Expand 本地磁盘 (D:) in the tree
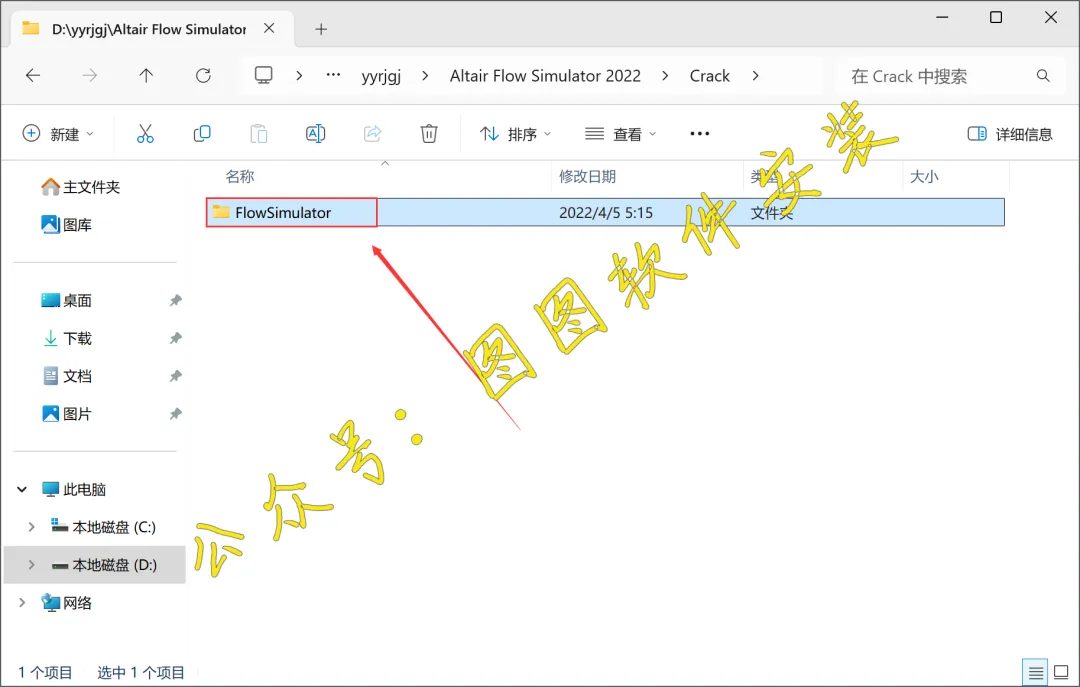1080x687 pixels. click(31, 565)
